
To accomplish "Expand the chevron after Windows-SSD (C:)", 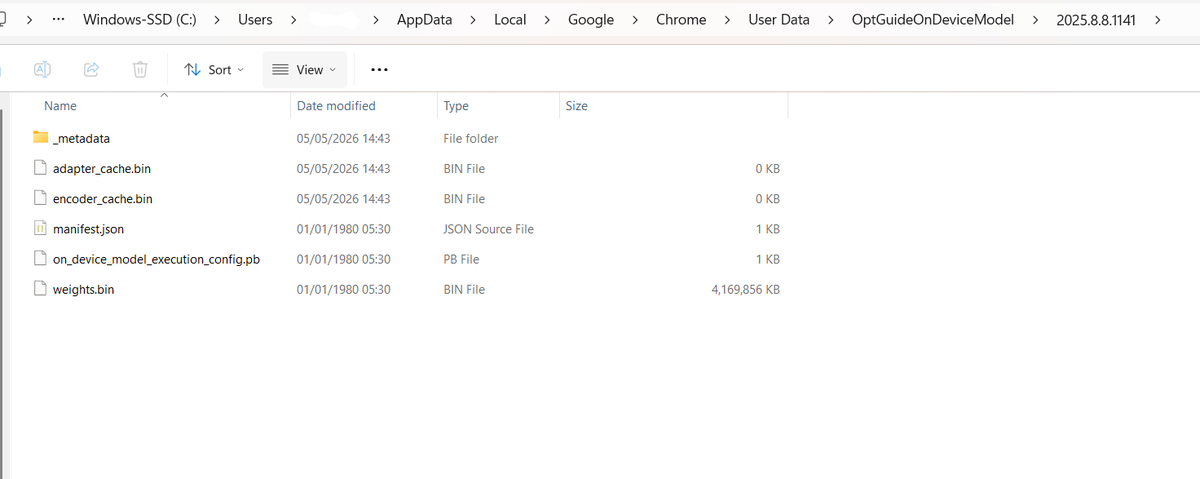I will (217, 20).
